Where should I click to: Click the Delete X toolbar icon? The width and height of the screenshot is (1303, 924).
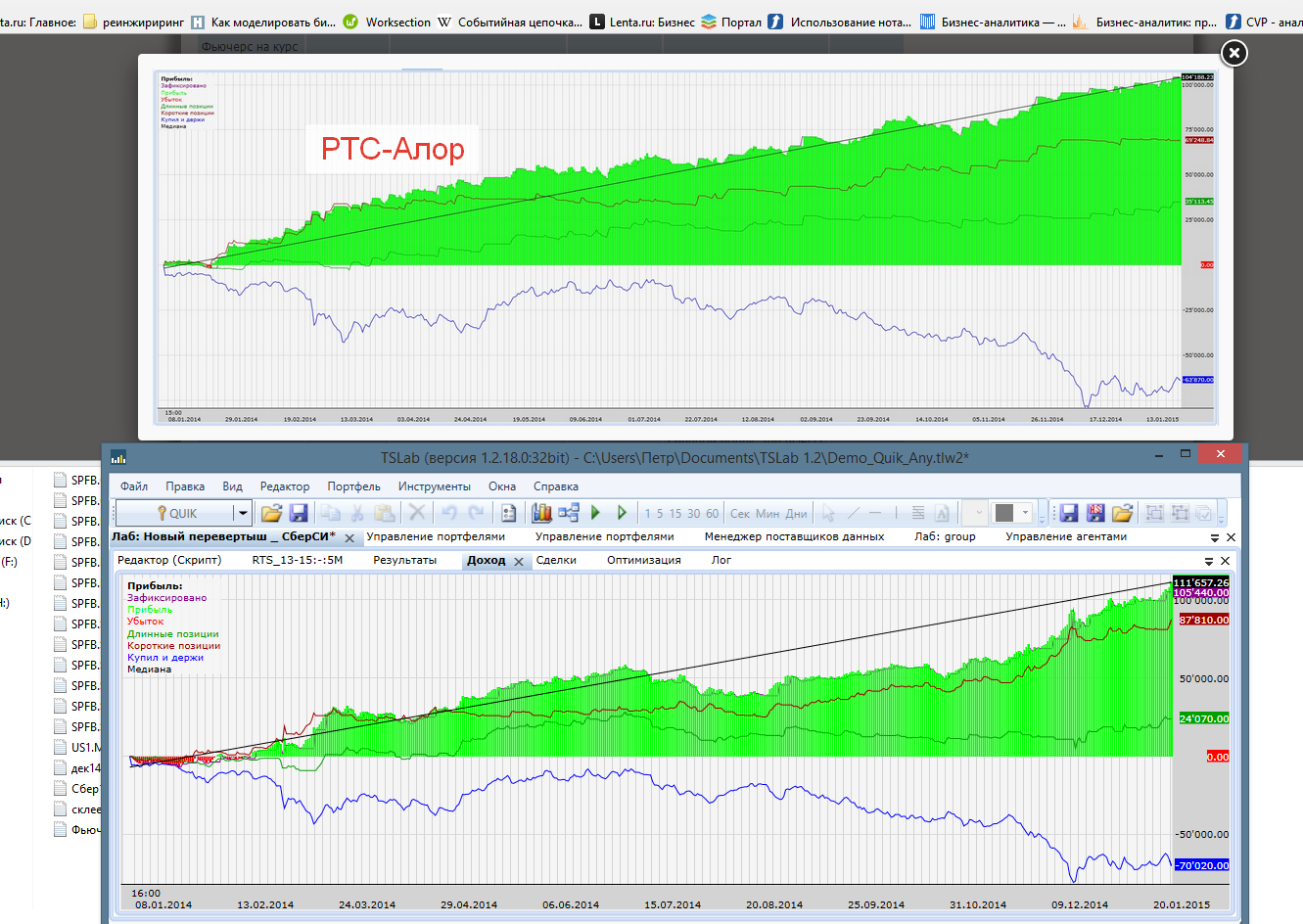[x=417, y=512]
